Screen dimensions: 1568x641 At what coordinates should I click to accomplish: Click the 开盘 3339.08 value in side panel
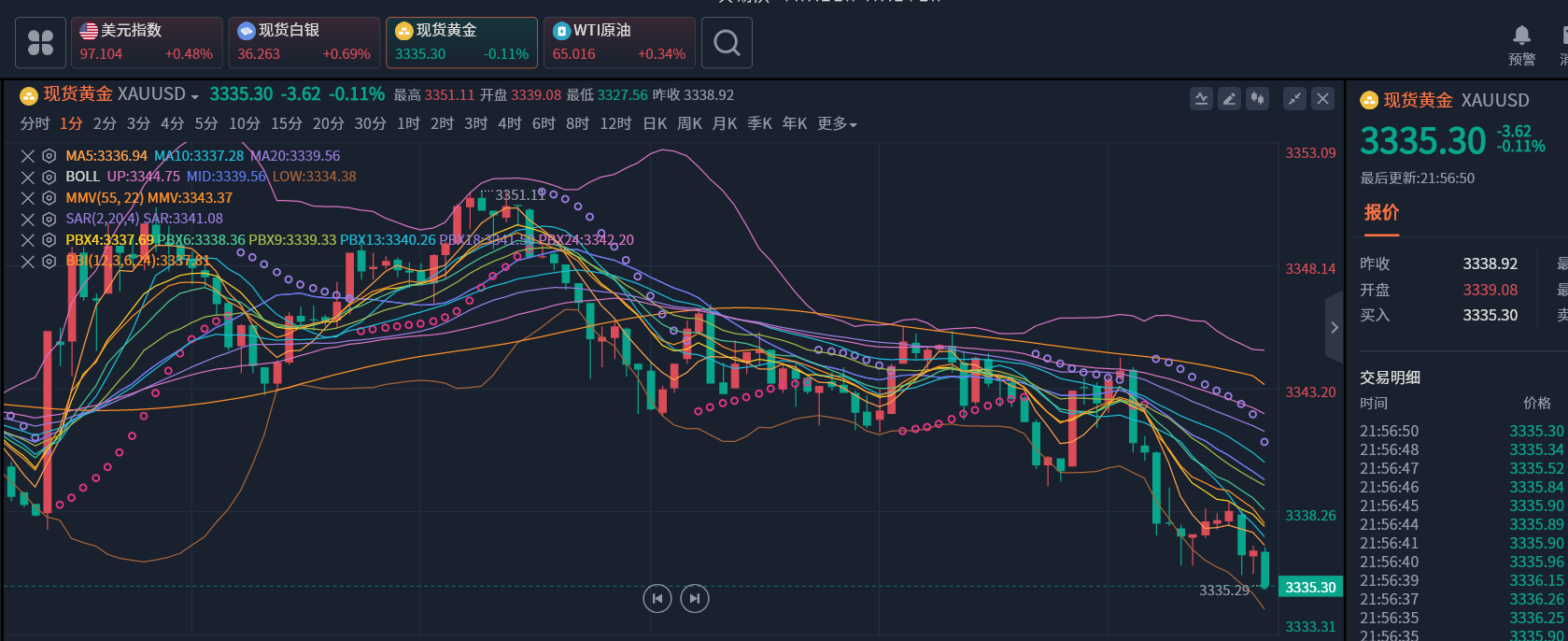tap(1490, 290)
